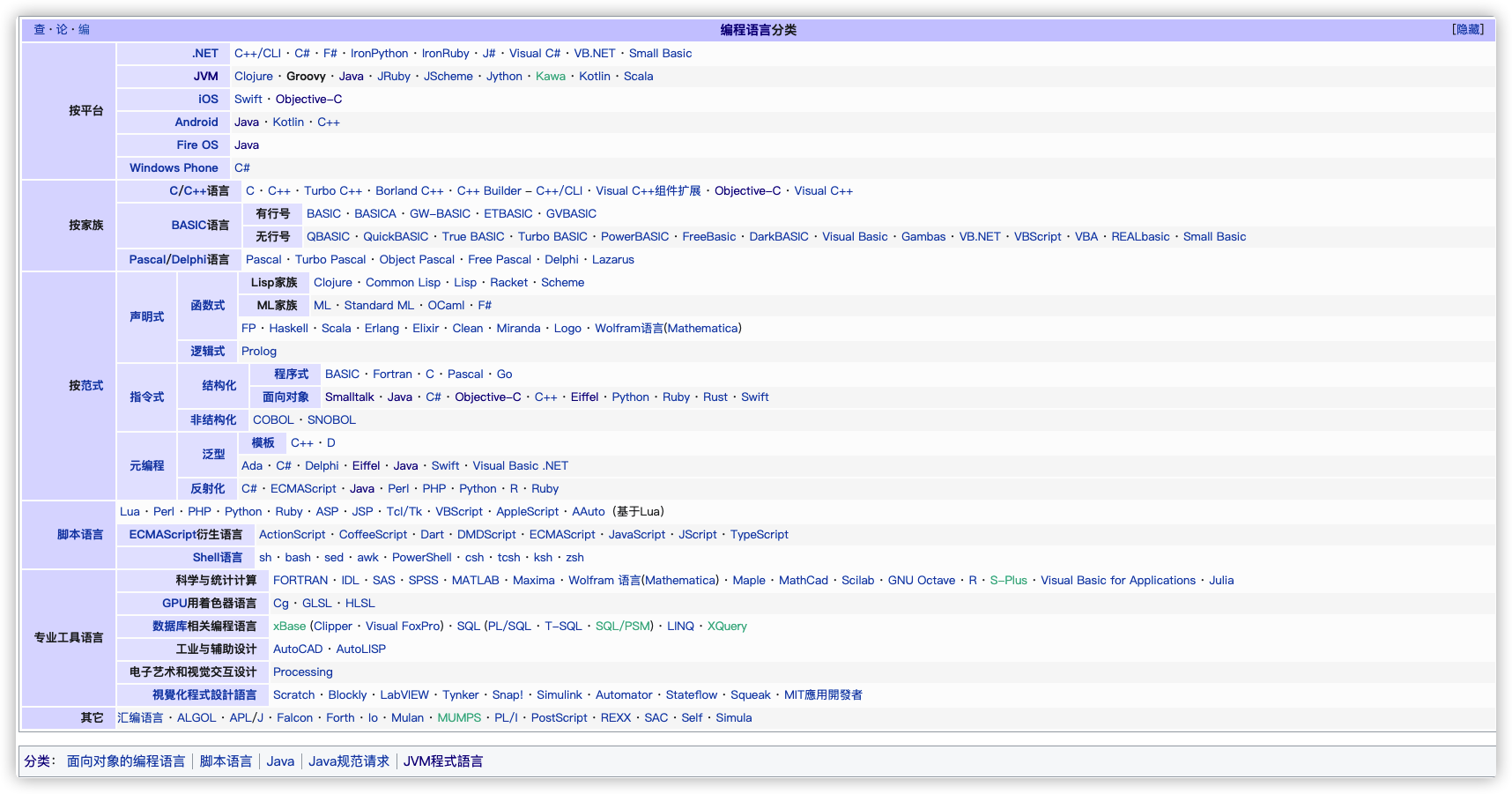Open the 面向对象的编程语言 category link
This screenshot has height=794, width=1512.
126,761
